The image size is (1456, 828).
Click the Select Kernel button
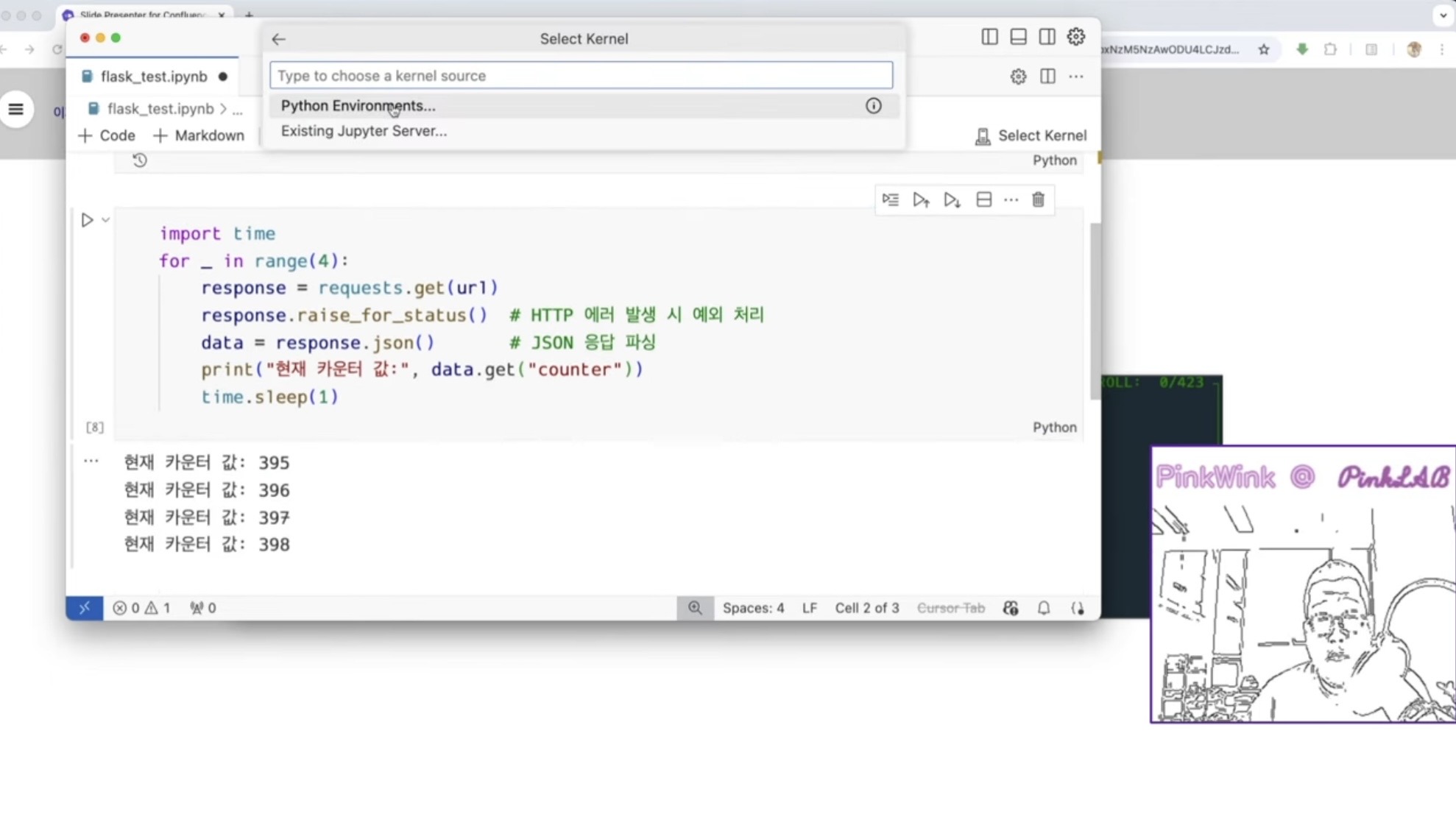pos(1031,135)
